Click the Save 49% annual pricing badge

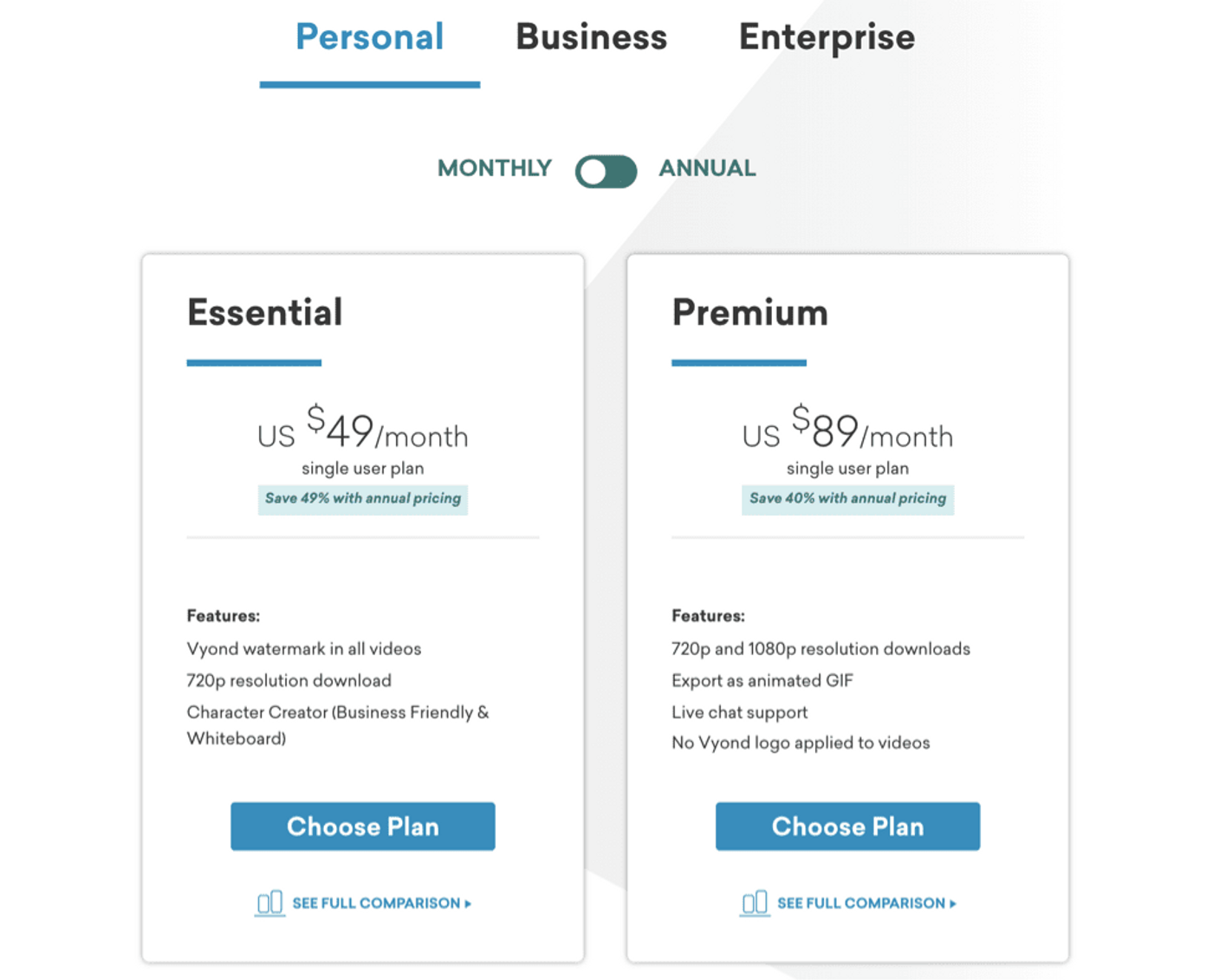(363, 498)
